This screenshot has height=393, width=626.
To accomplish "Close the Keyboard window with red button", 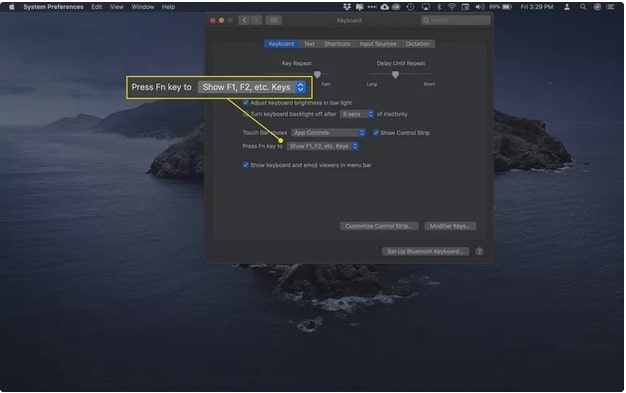I will tap(213, 20).
